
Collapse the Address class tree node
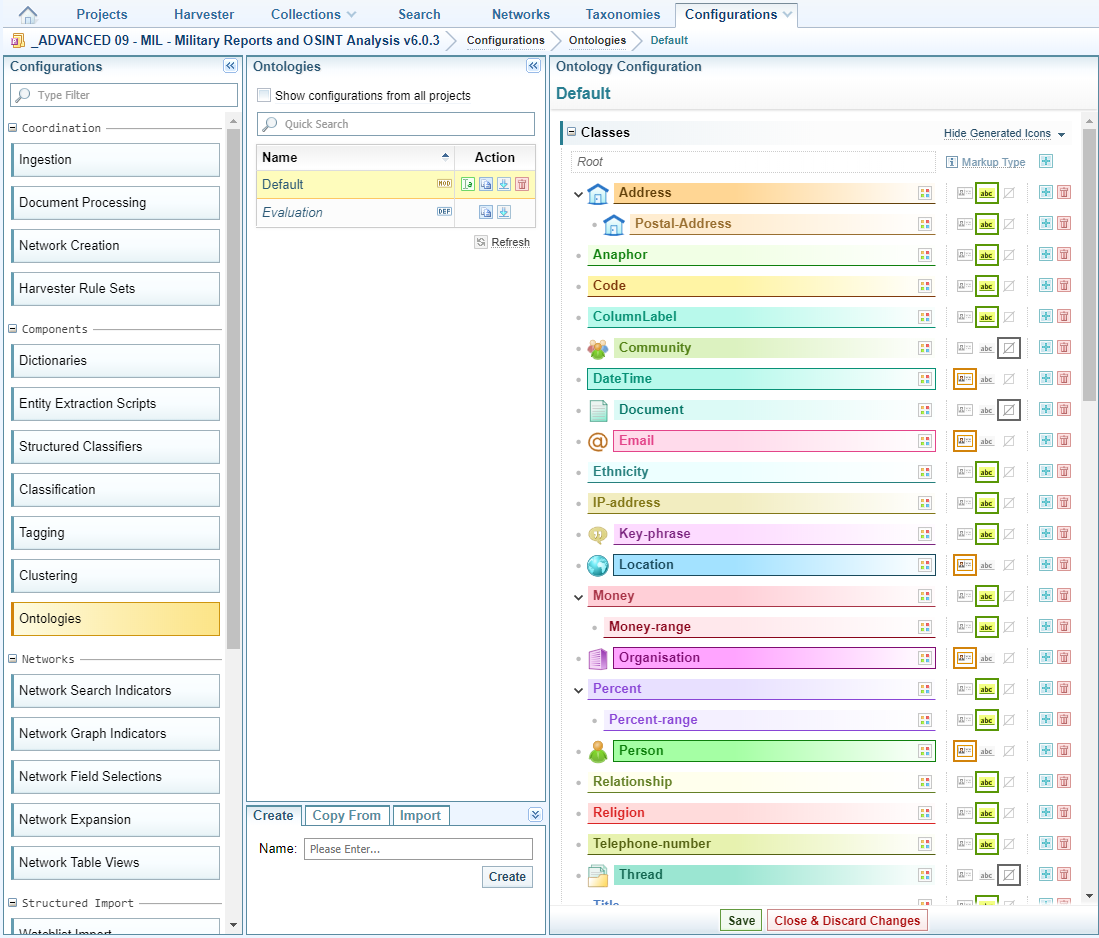[x=578, y=194]
